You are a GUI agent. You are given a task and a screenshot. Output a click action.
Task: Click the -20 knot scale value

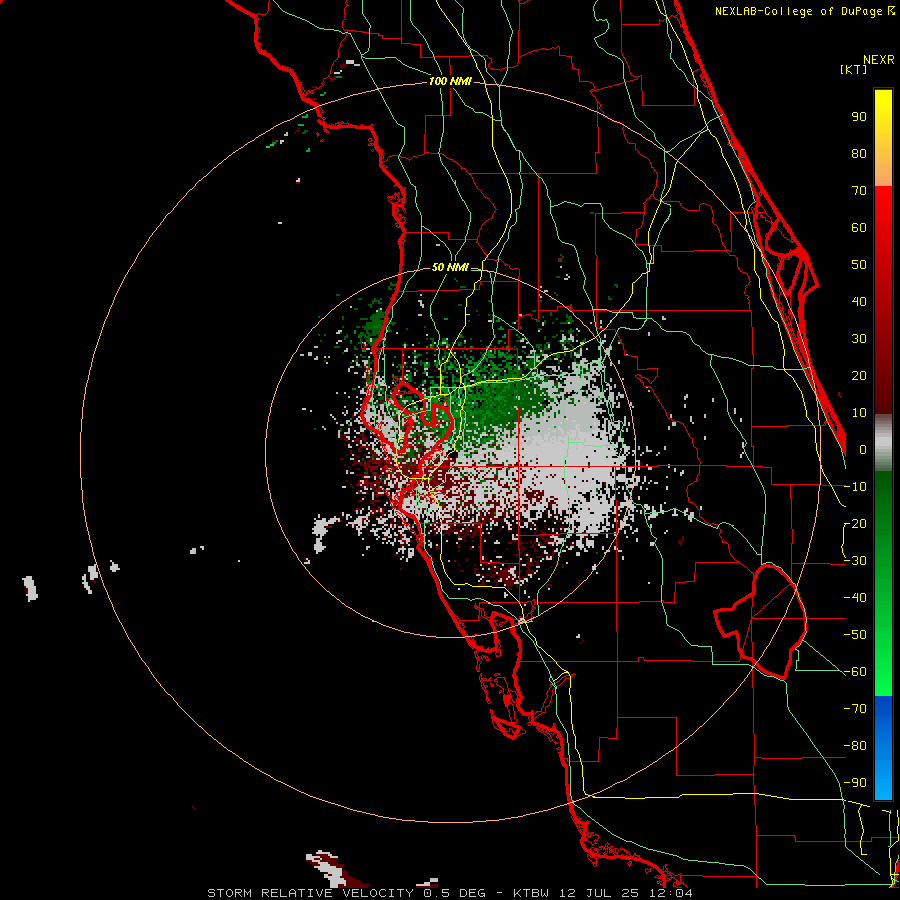[x=855, y=524]
